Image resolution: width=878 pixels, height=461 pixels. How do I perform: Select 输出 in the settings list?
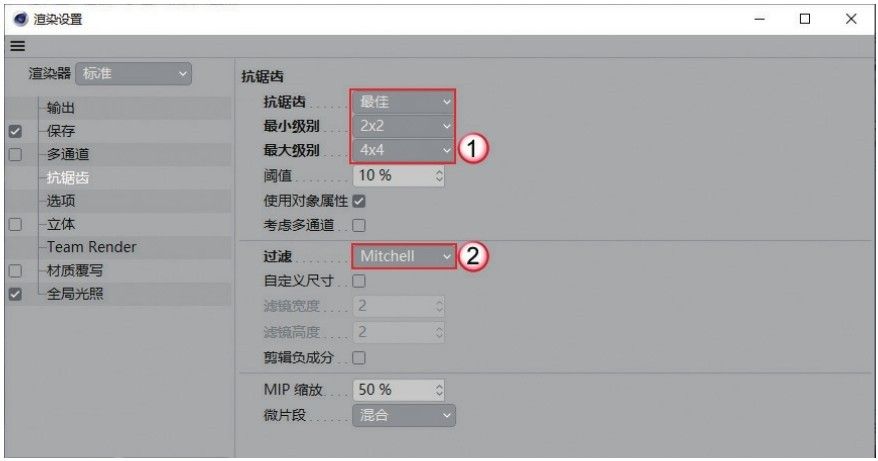pos(61,108)
